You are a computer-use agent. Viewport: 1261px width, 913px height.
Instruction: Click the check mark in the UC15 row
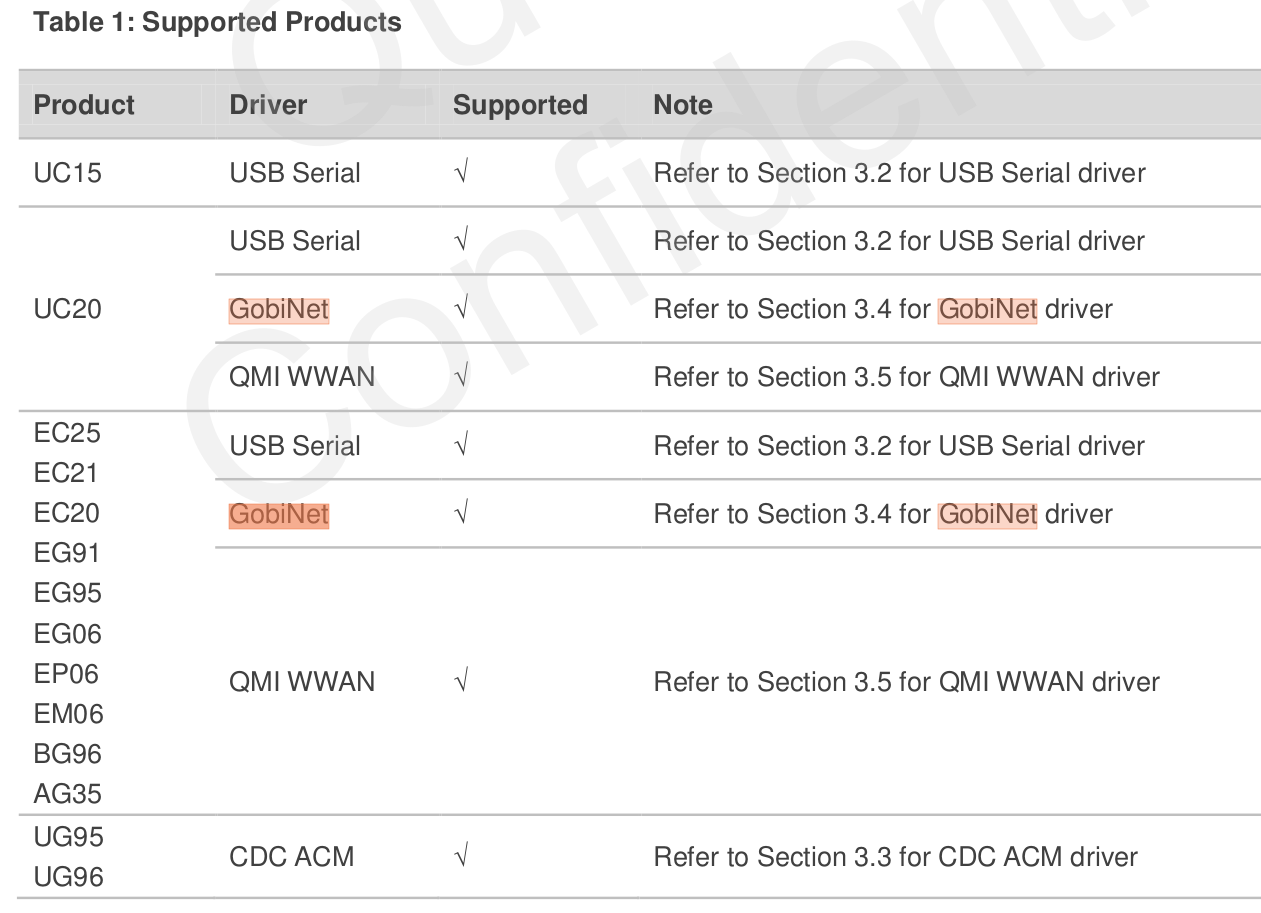coord(461,173)
